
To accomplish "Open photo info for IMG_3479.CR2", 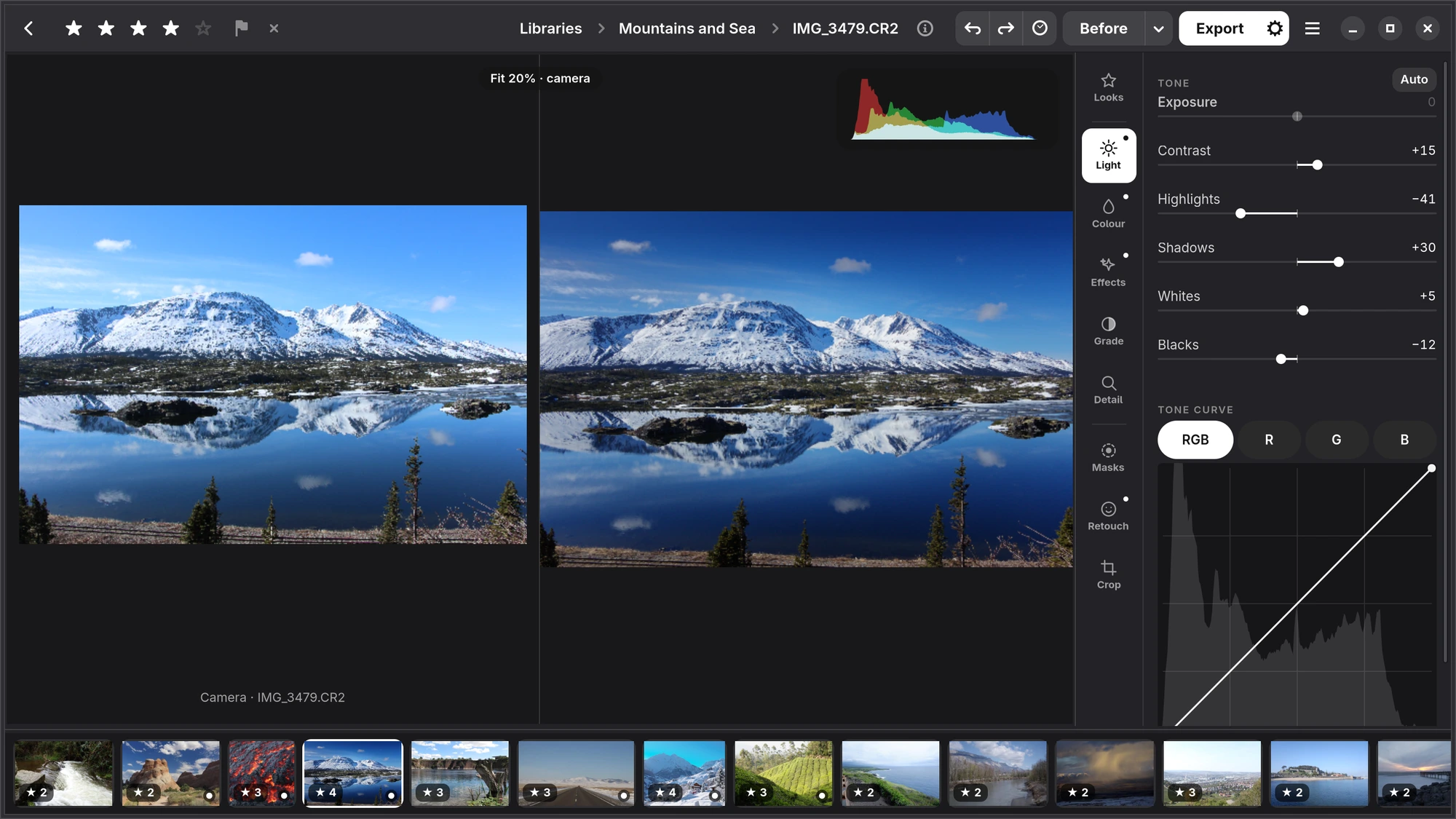I will click(x=925, y=28).
